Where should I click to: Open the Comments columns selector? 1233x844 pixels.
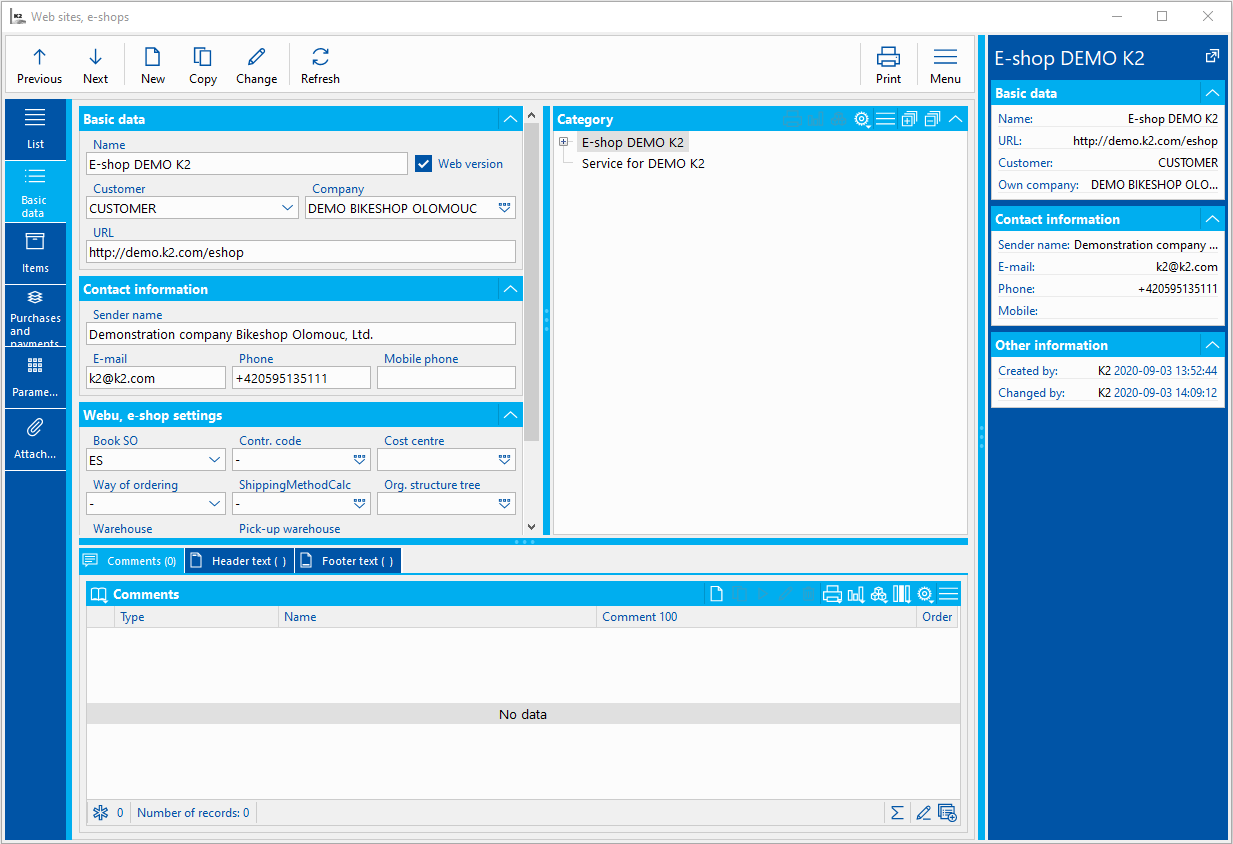902,594
